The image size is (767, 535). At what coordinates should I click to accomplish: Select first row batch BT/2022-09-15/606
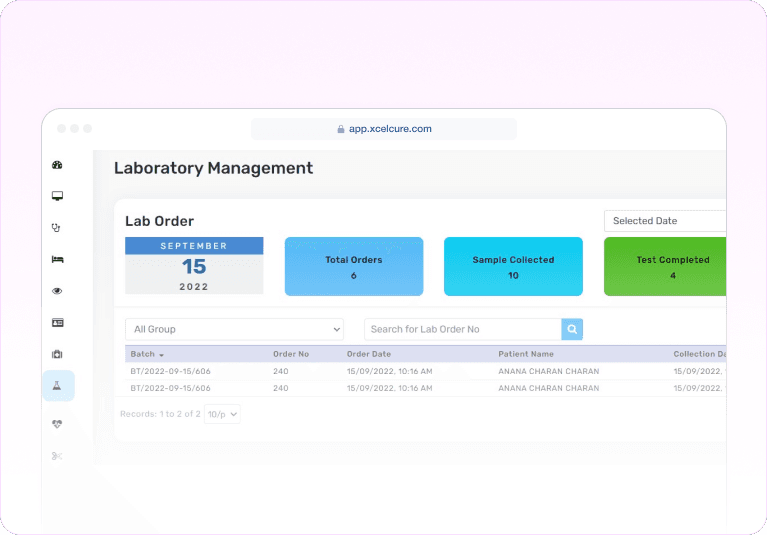[x=170, y=371]
